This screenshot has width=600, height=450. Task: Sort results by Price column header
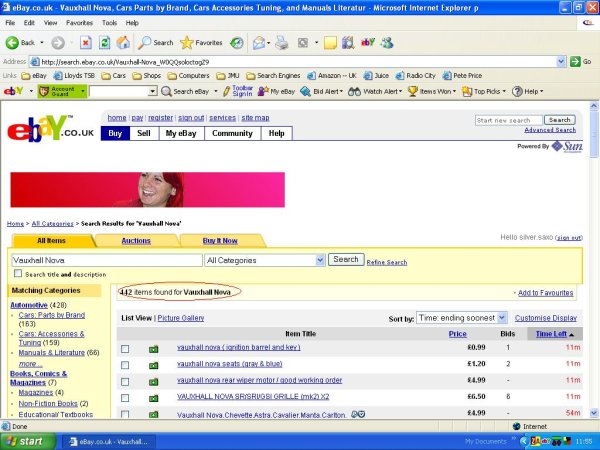point(457,334)
